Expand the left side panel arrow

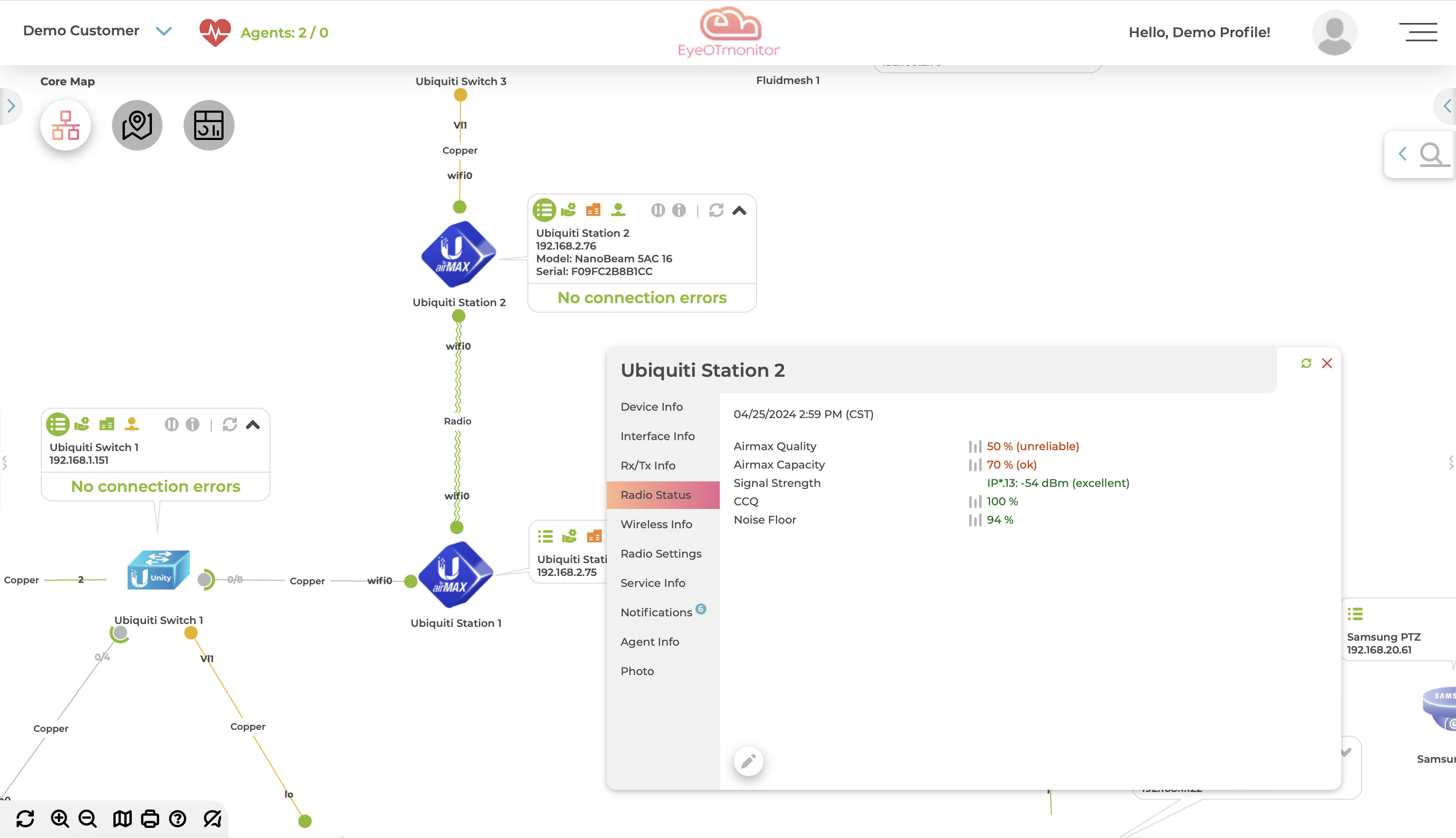click(11, 106)
